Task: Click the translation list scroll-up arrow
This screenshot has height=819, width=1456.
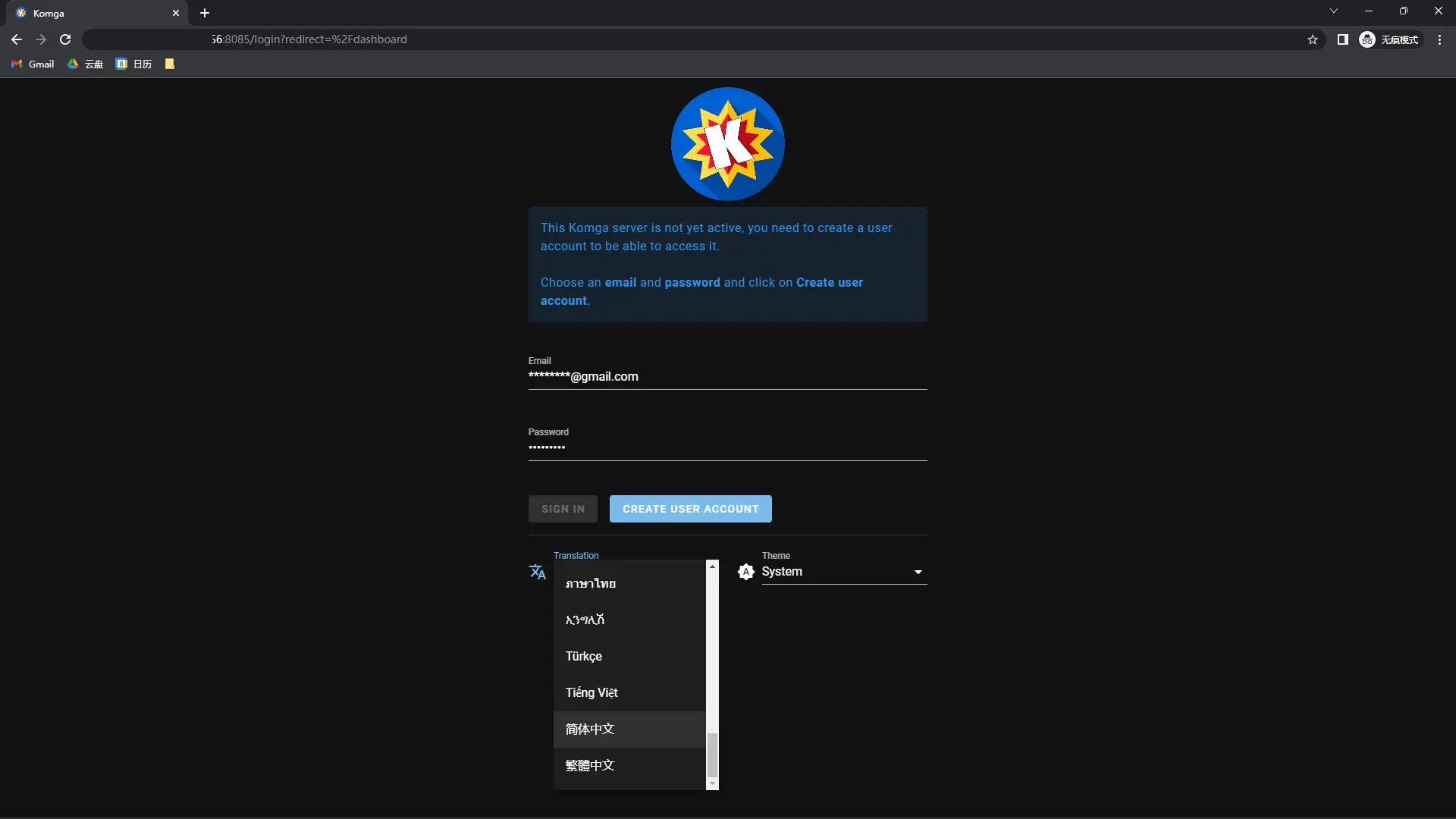Action: pyautogui.click(x=712, y=566)
